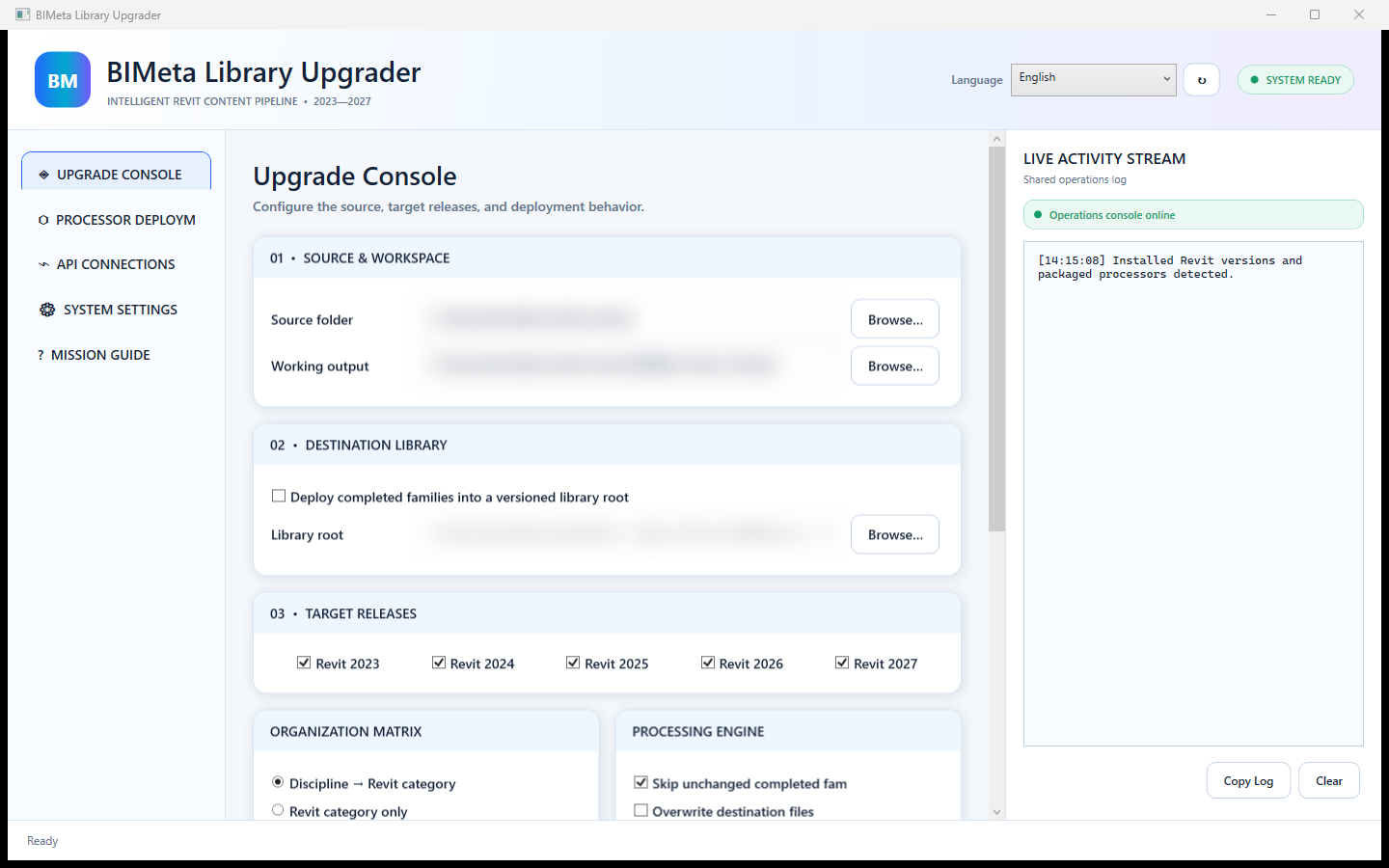
Task: Click the API Connections sidebar icon
Action: pyautogui.click(x=43, y=264)
